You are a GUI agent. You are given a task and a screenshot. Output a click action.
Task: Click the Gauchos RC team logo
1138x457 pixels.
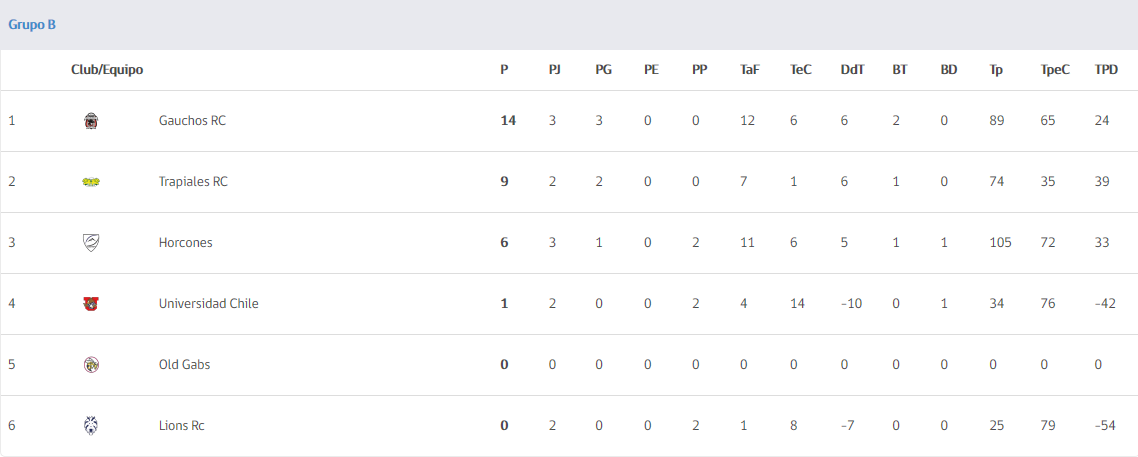[x=91, y=121]
